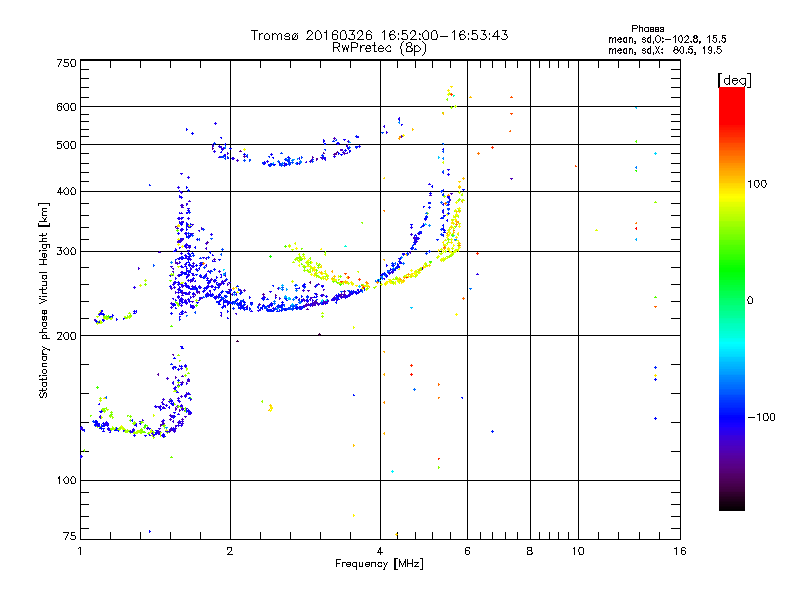Click the frequency axis label "6"
This screenshot has height=600, width=800.
click(467, 551)
